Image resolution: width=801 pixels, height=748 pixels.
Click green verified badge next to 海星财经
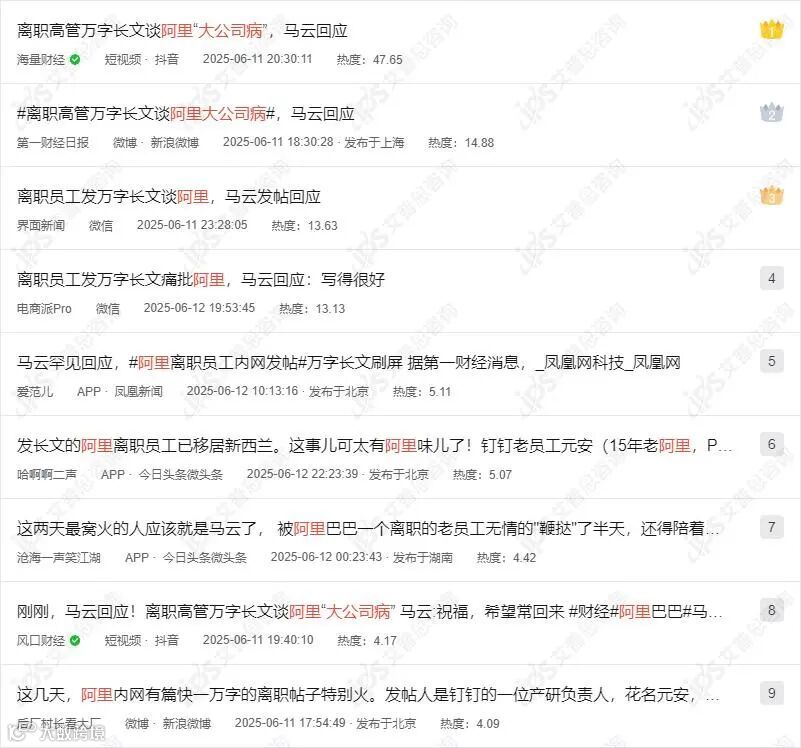(x=75, y=60)
